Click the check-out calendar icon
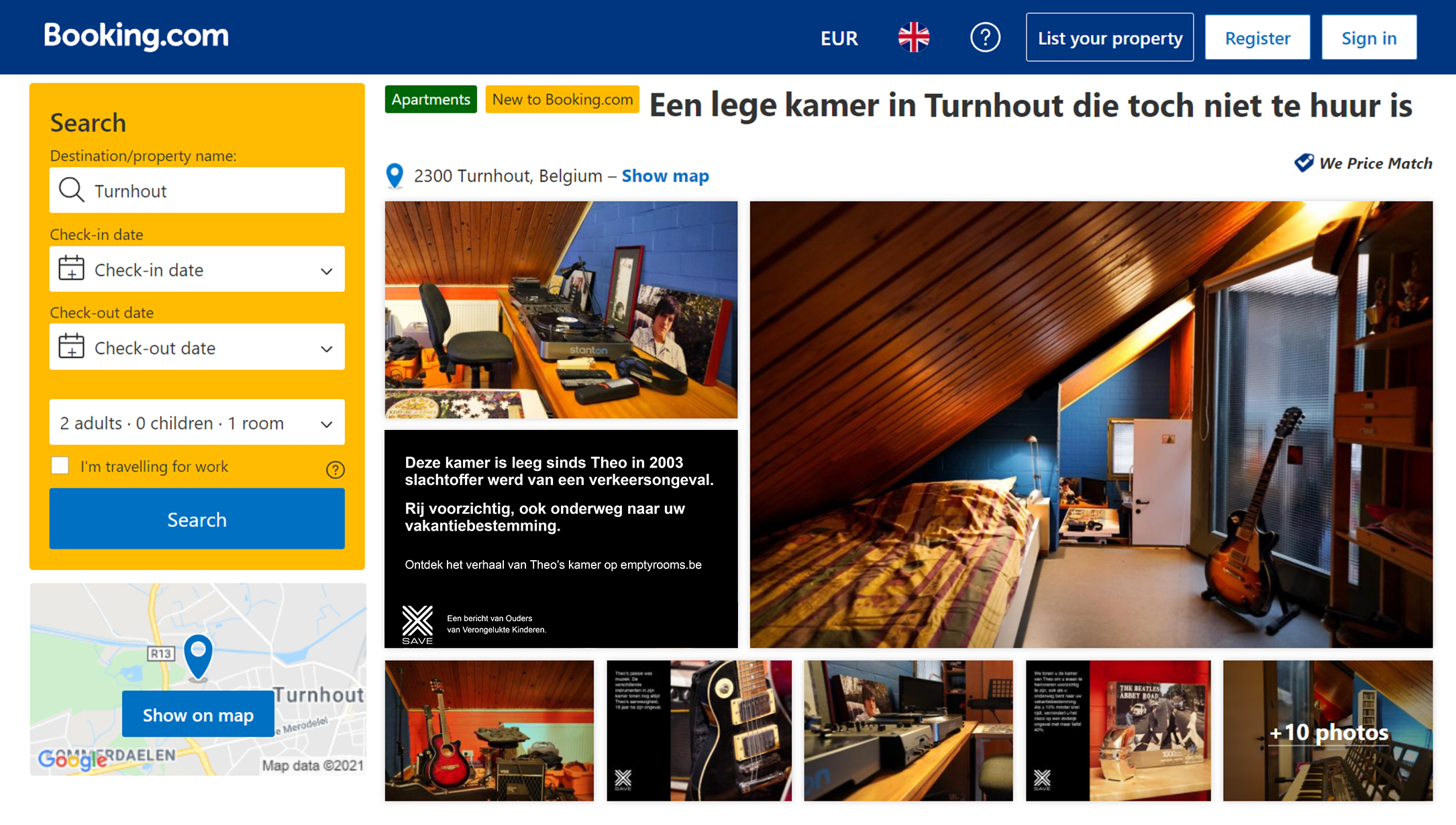This screenshot has height=825, width=1456. (71, 347)
